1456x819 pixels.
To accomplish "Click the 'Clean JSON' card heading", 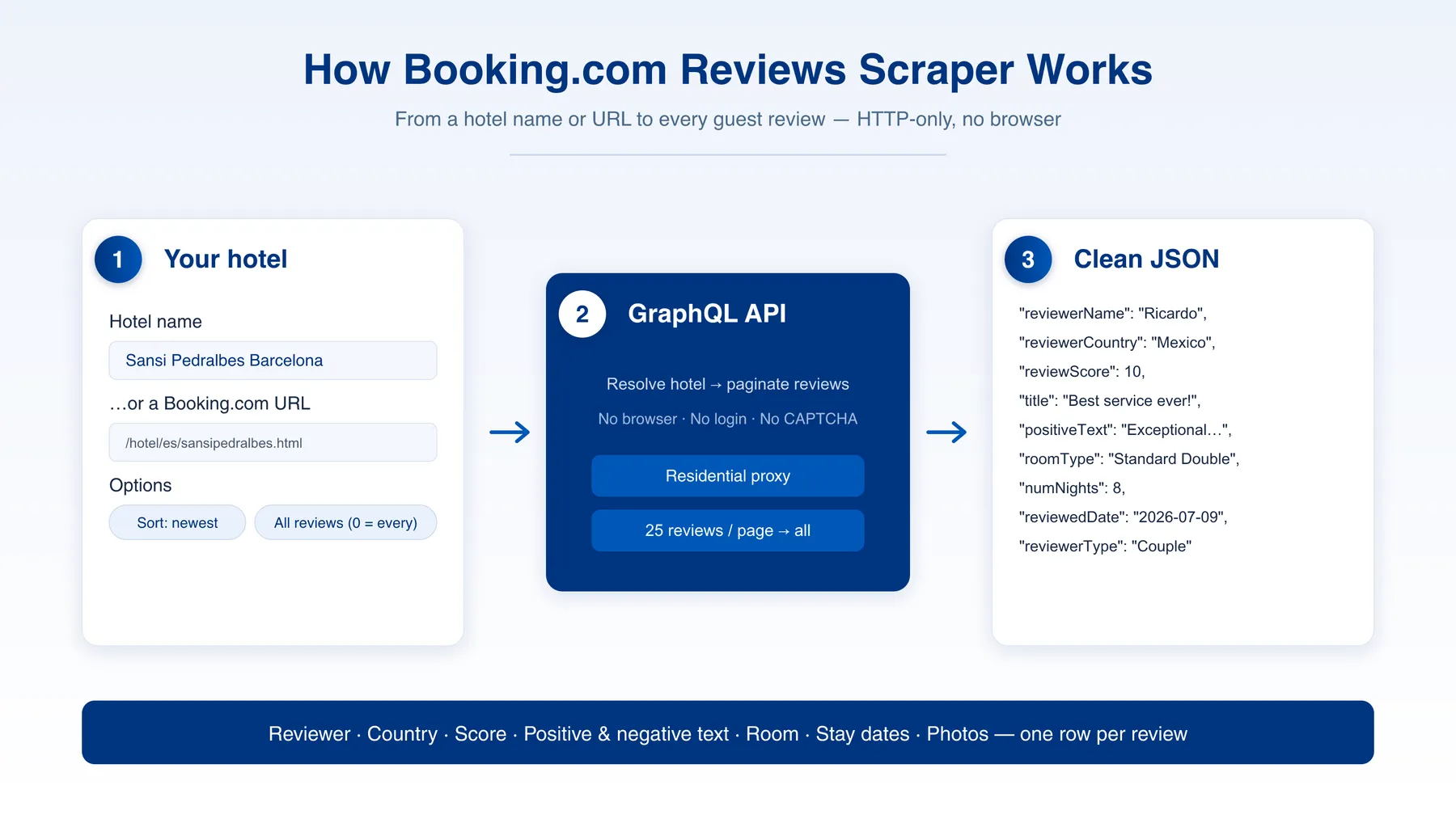I will click(1146, 259).
